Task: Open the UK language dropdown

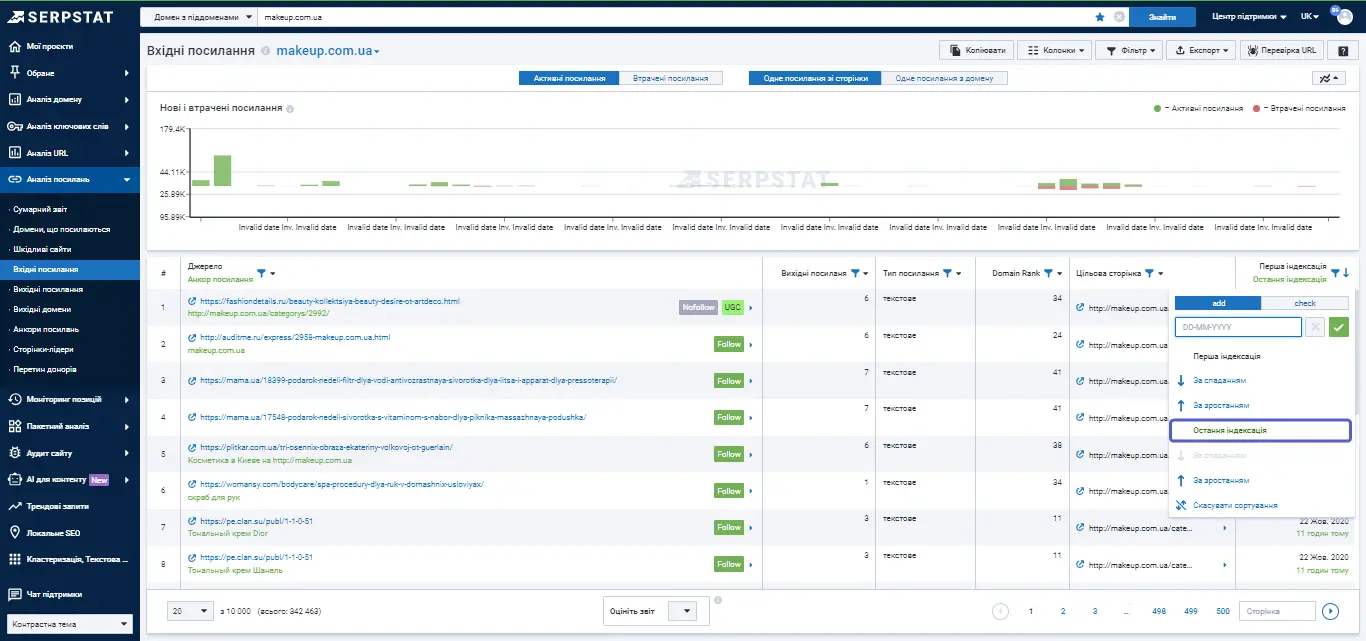Action: point(1310,17)
